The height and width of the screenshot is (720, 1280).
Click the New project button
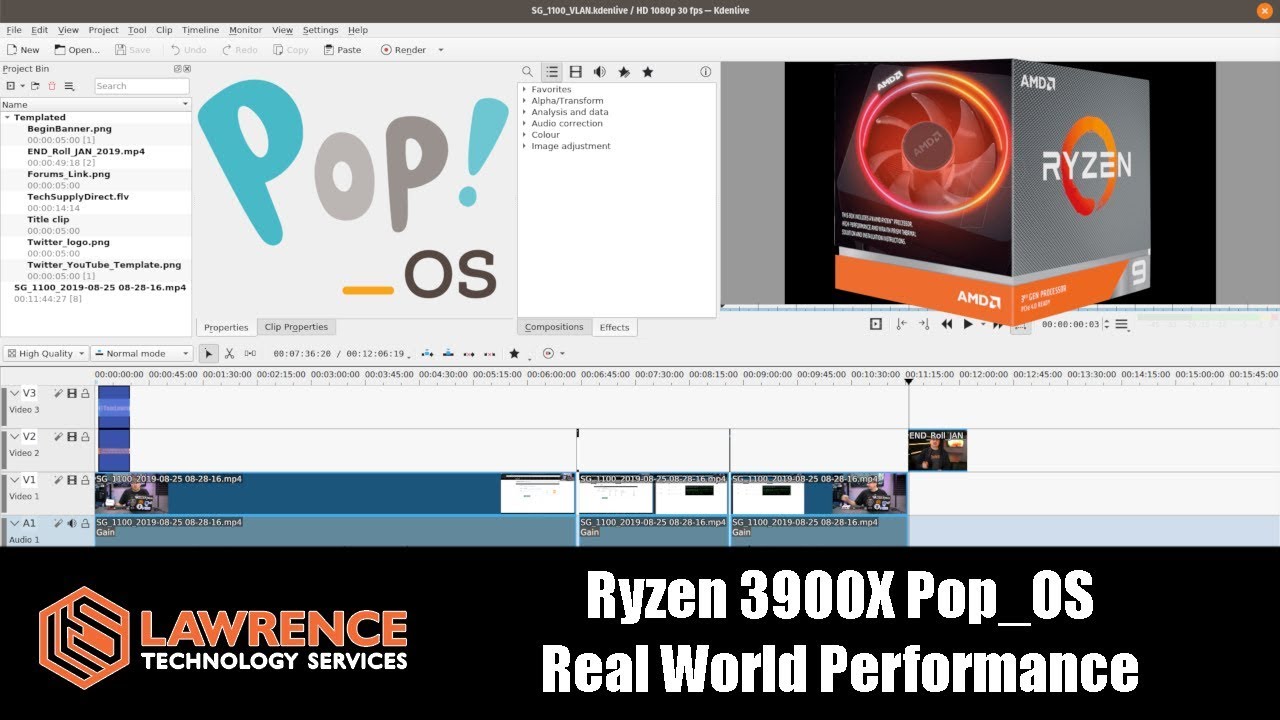tap(24, 50)
